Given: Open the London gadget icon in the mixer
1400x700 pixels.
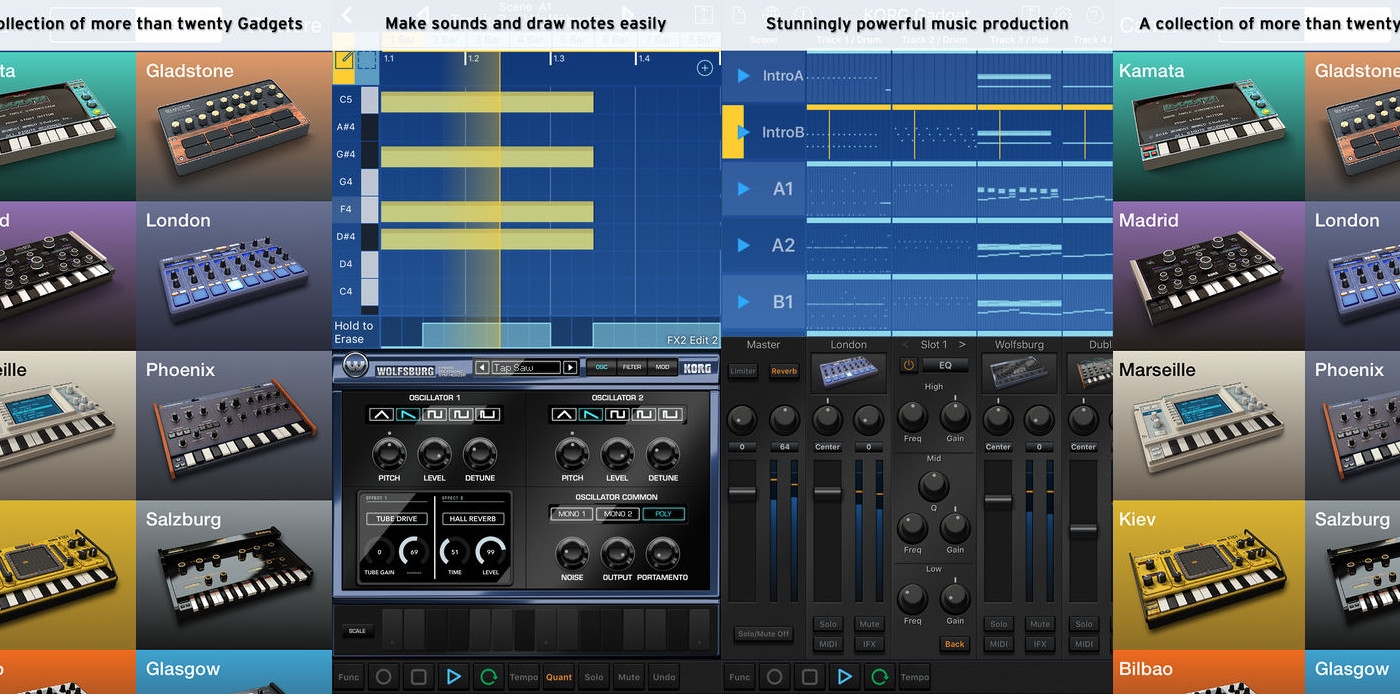Looking at the screenshot, I should 848,375.
